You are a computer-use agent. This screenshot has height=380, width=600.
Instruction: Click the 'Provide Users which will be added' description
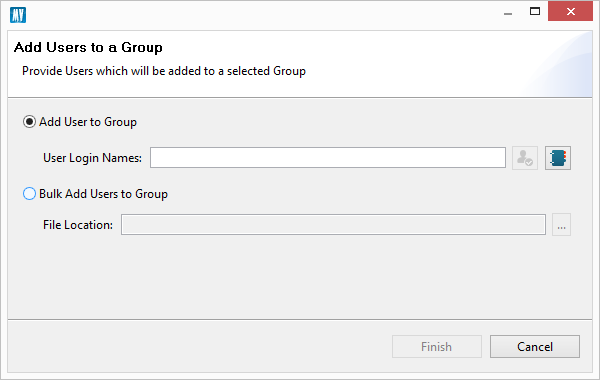(164, 71)
